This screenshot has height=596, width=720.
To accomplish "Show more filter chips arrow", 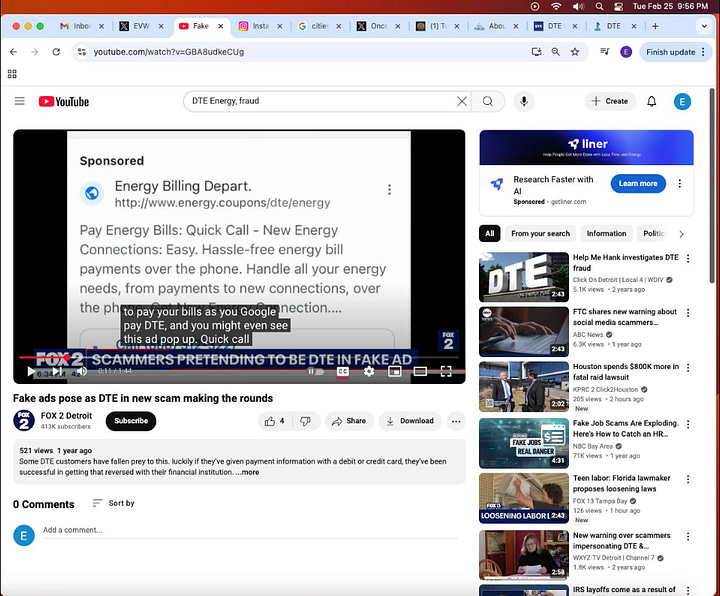I will (681, 234).
